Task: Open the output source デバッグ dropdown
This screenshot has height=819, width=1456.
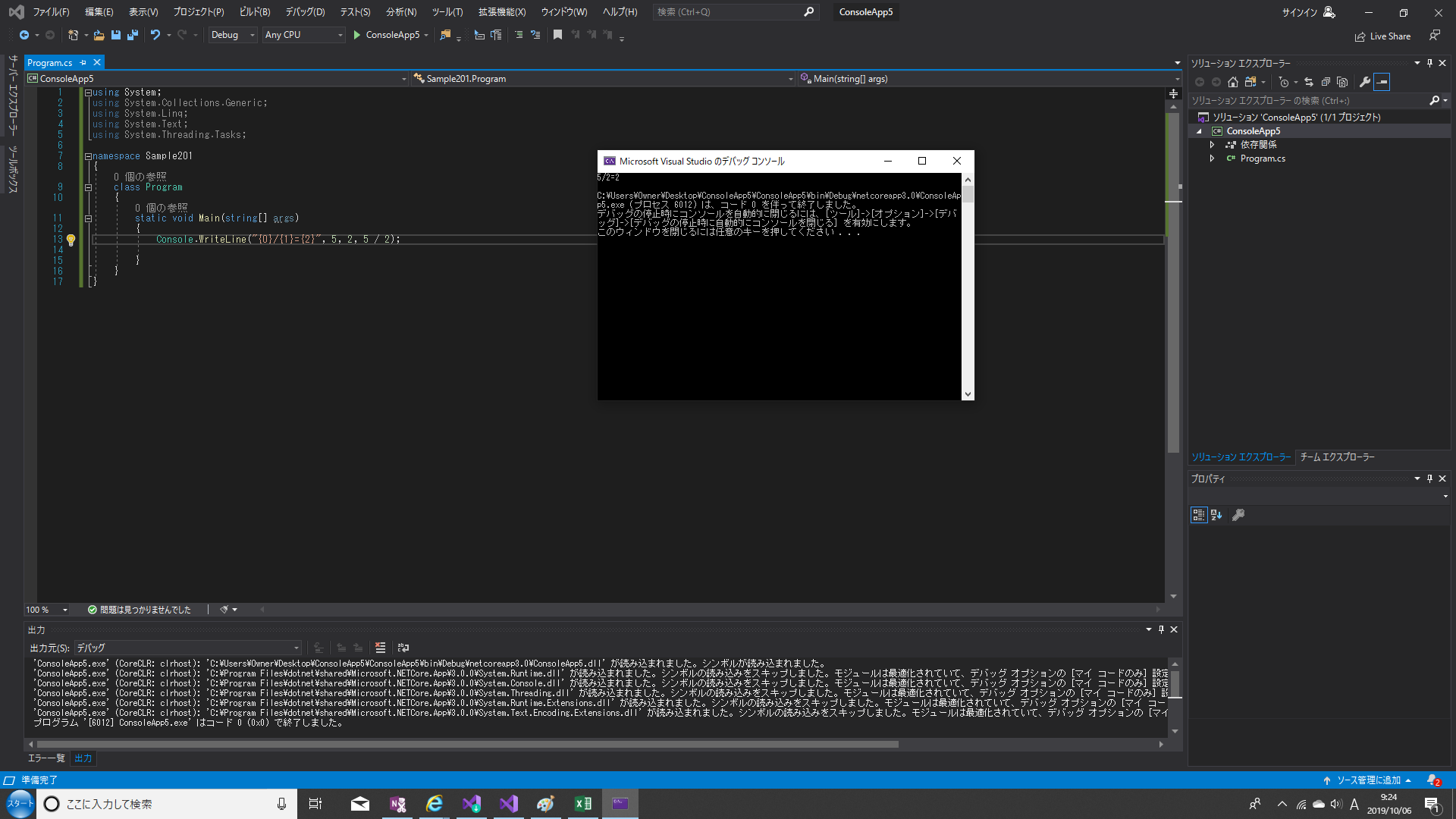Action: 187,648
